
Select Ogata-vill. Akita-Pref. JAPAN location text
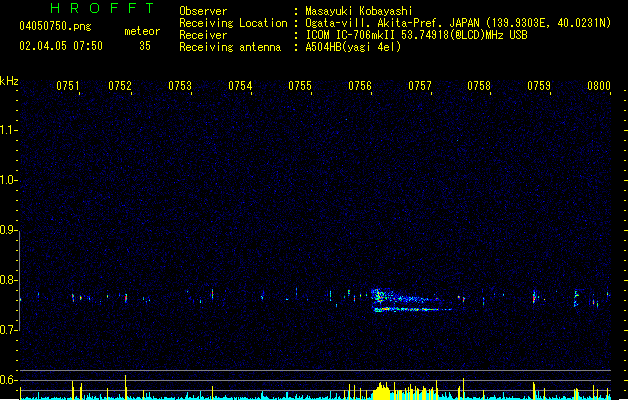click(458, 23)
